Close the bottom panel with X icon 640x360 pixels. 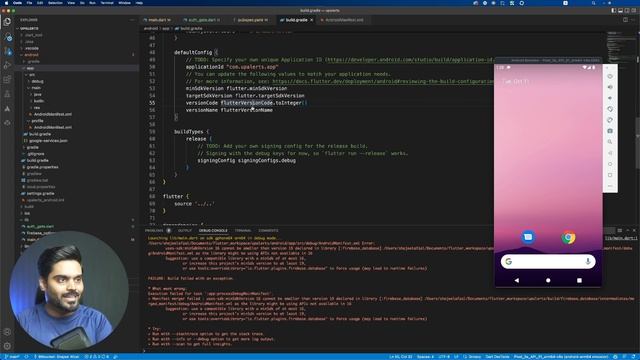(x=634, y=231)
